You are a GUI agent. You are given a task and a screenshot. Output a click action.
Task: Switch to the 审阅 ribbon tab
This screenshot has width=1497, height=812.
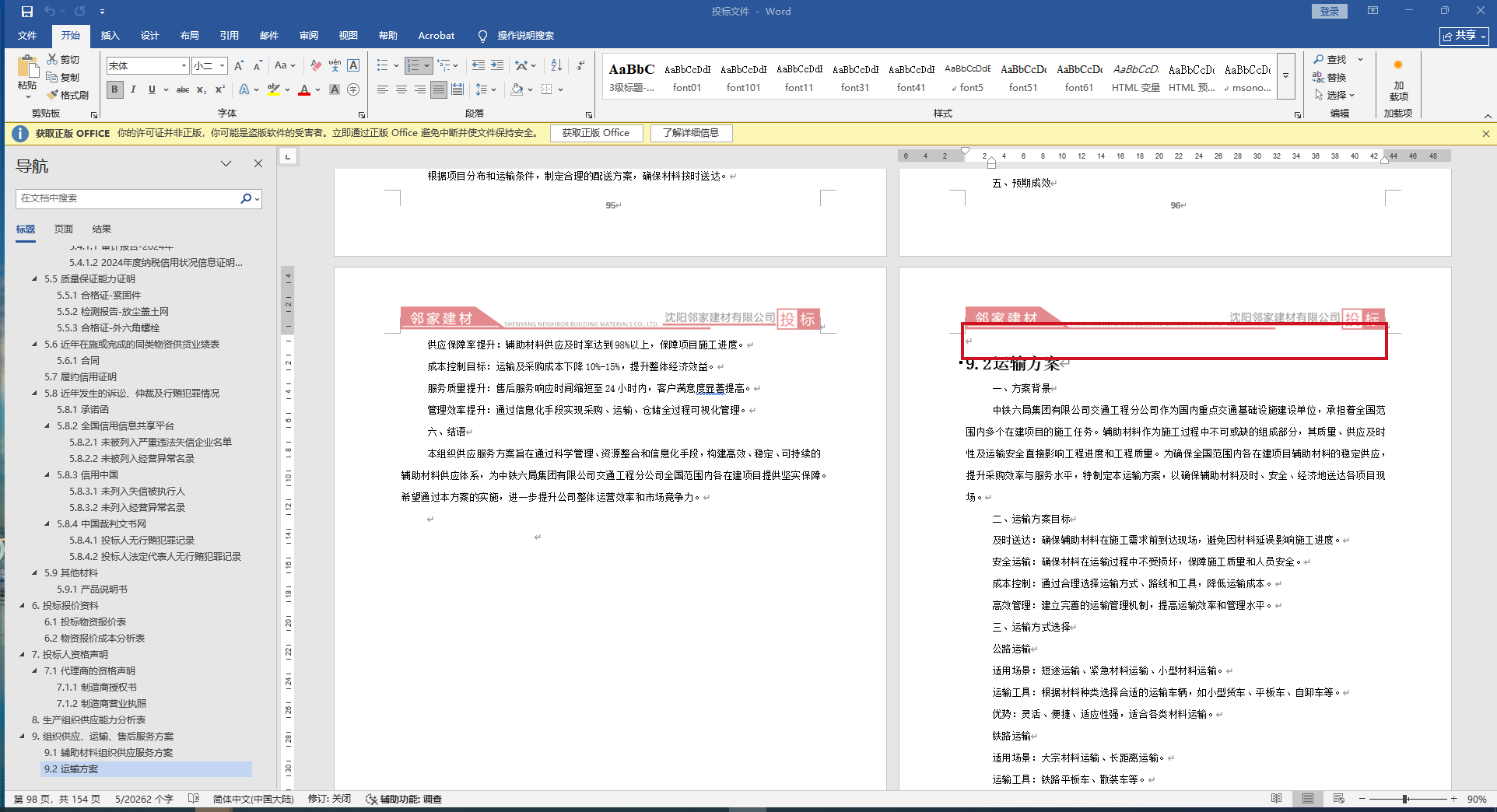[x=309, y=36]
